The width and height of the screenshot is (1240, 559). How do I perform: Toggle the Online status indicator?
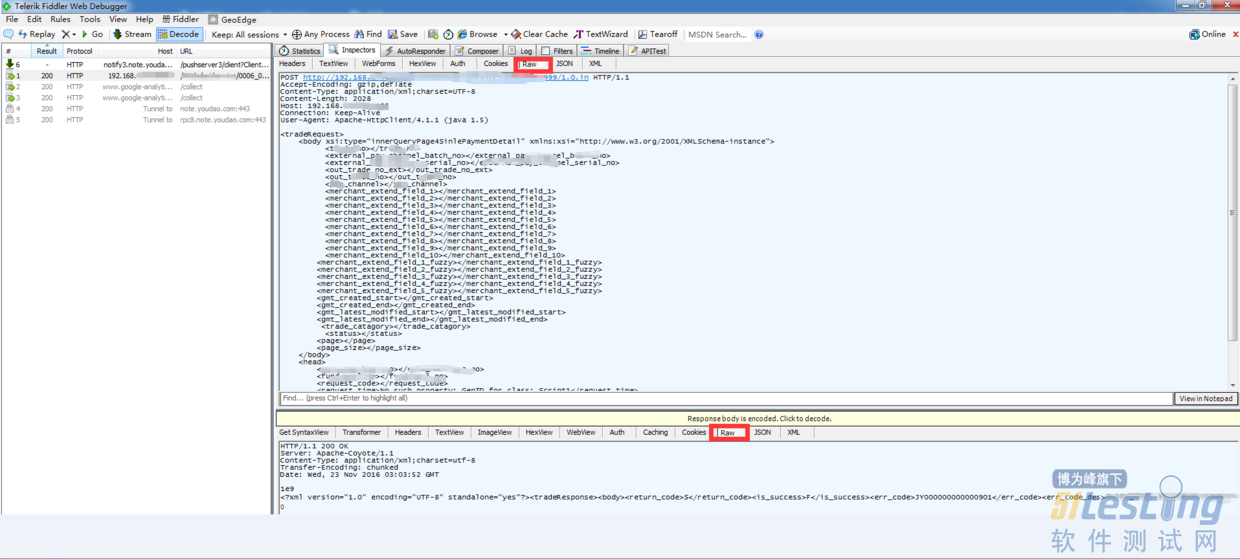[x=1207, y=34]
